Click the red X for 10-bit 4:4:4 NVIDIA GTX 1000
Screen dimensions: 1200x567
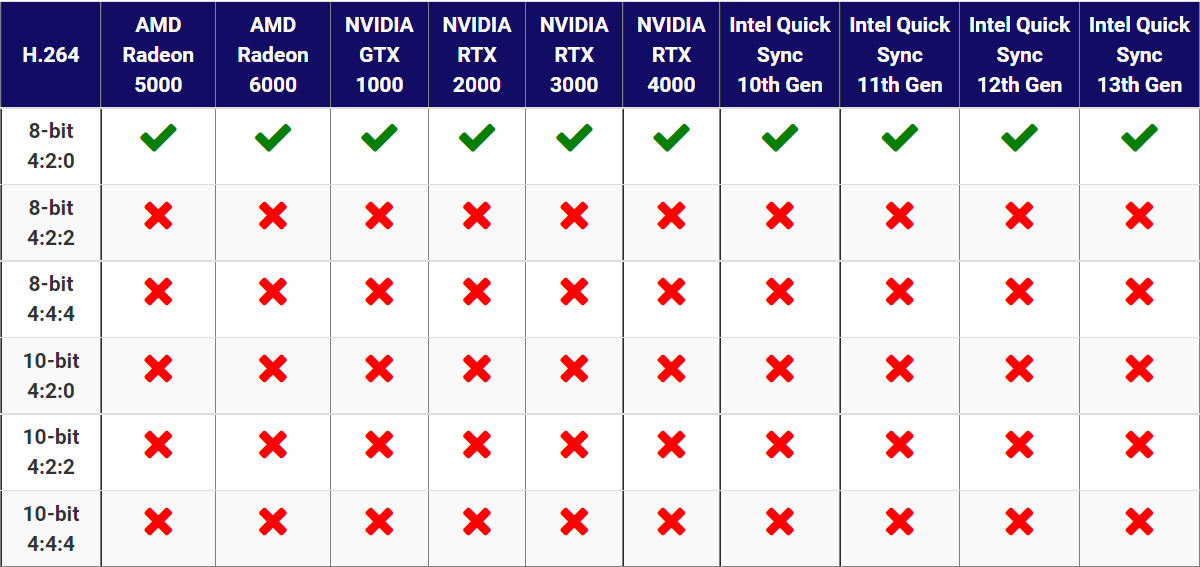point(379,521)
